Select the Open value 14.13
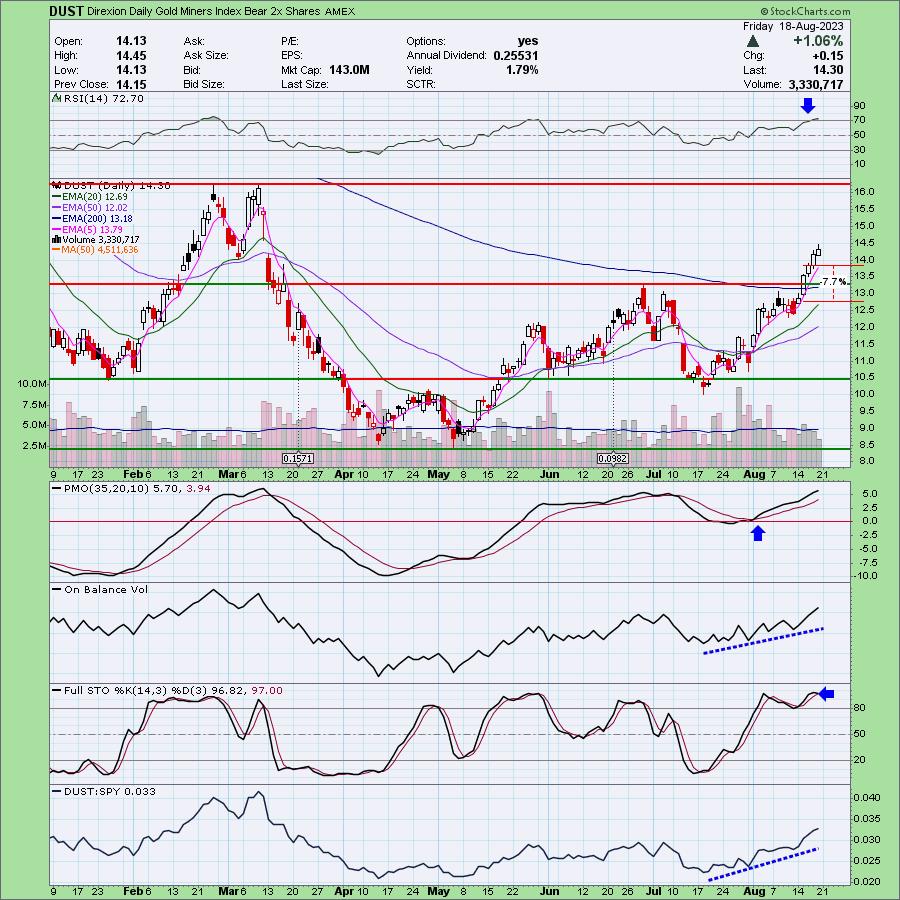 point(131,41)
